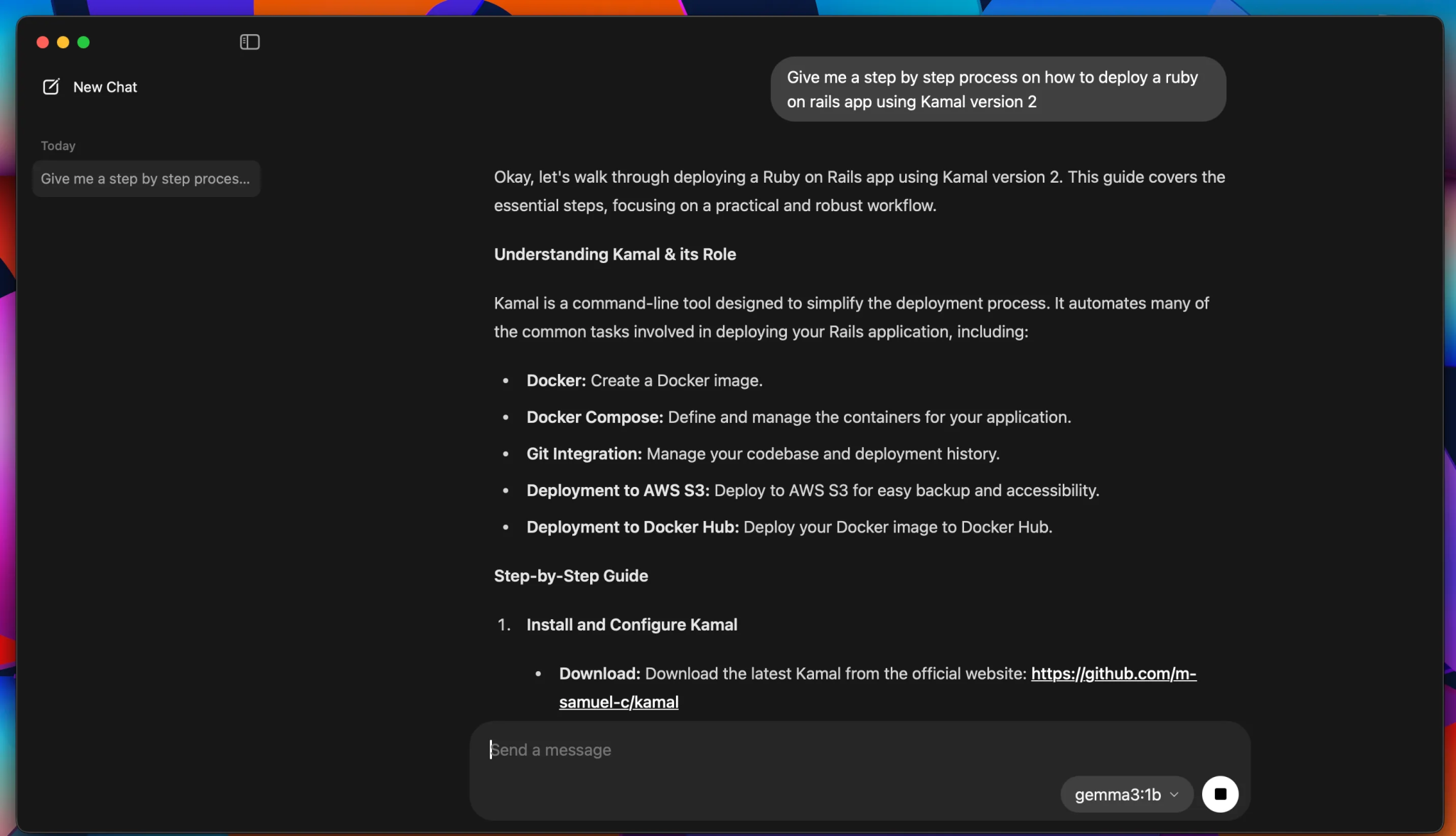This screenshot has width=1456, height=836.
Task: Click the "Step-by-Step Guide" heading
Action: coord(571,576)
